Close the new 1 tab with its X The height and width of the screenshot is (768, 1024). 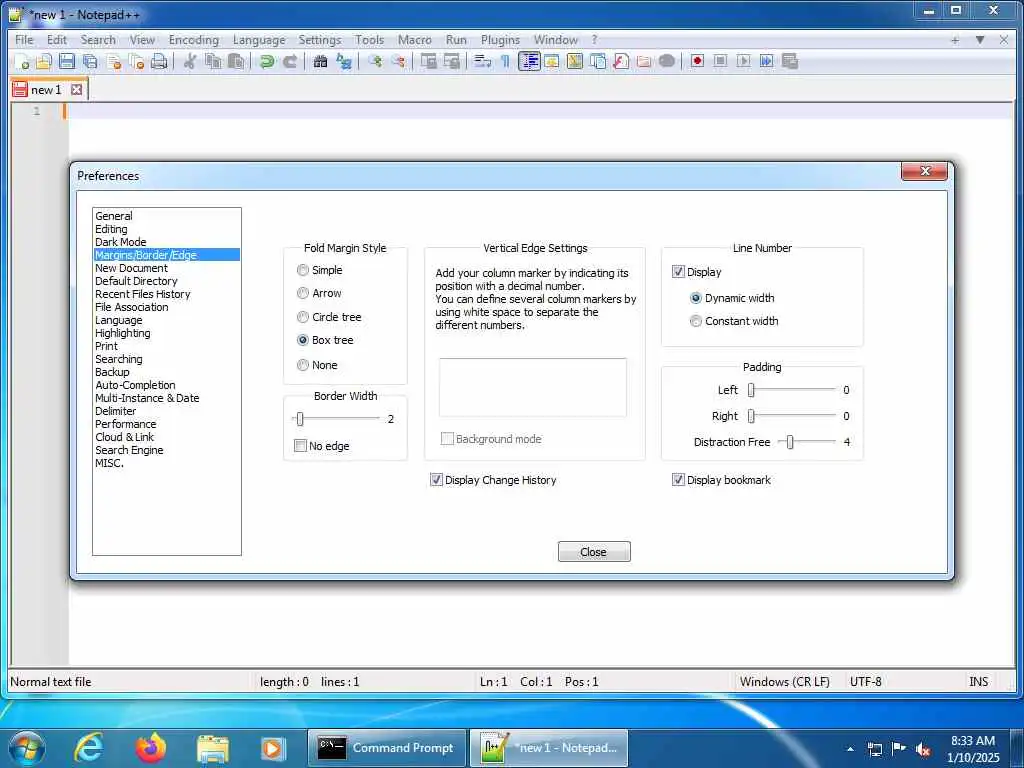click(x=76, y=89)
